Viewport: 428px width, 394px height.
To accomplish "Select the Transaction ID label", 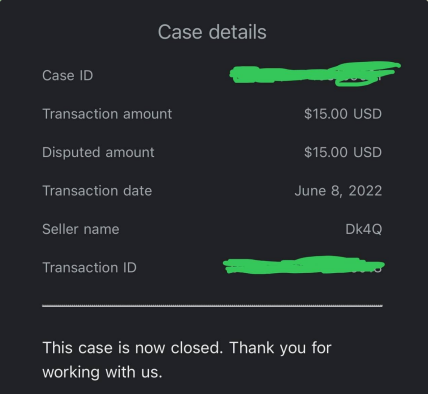I will tap(89, 268).
